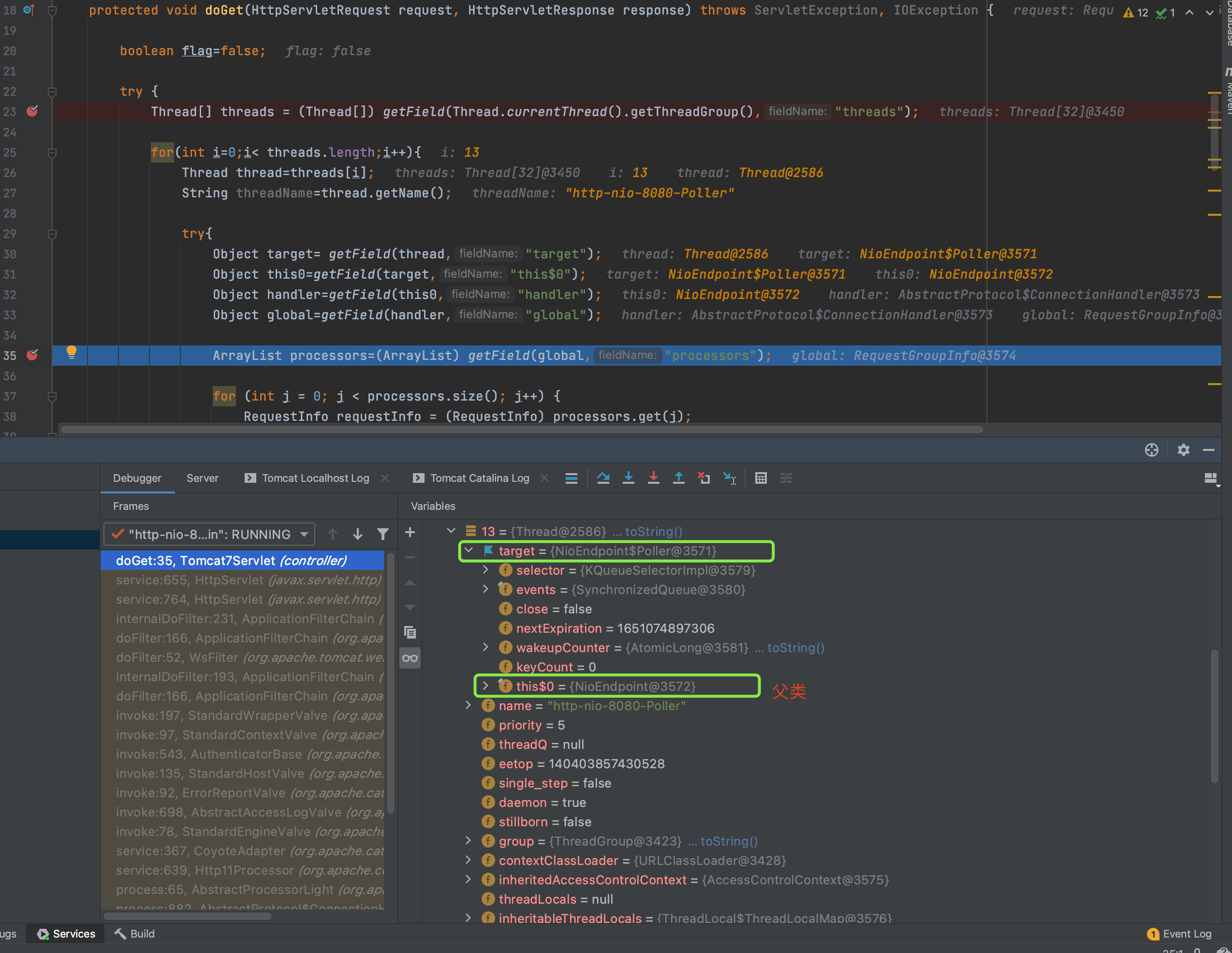This screenshot has height=953, width=1232.
Task: Open the Tomcat Catalina Log tab
Action: (x=471, y=478)
